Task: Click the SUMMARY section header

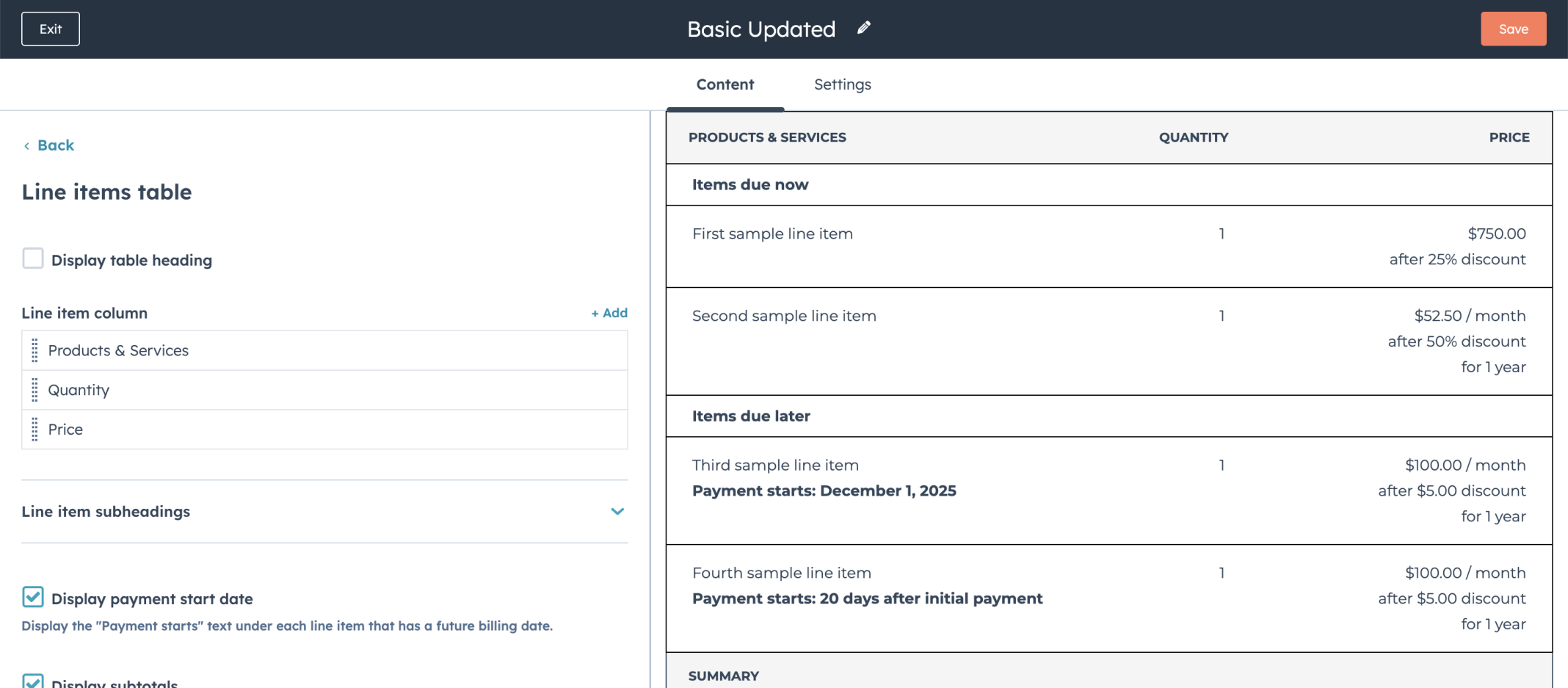Action: [x=724, y=676]
